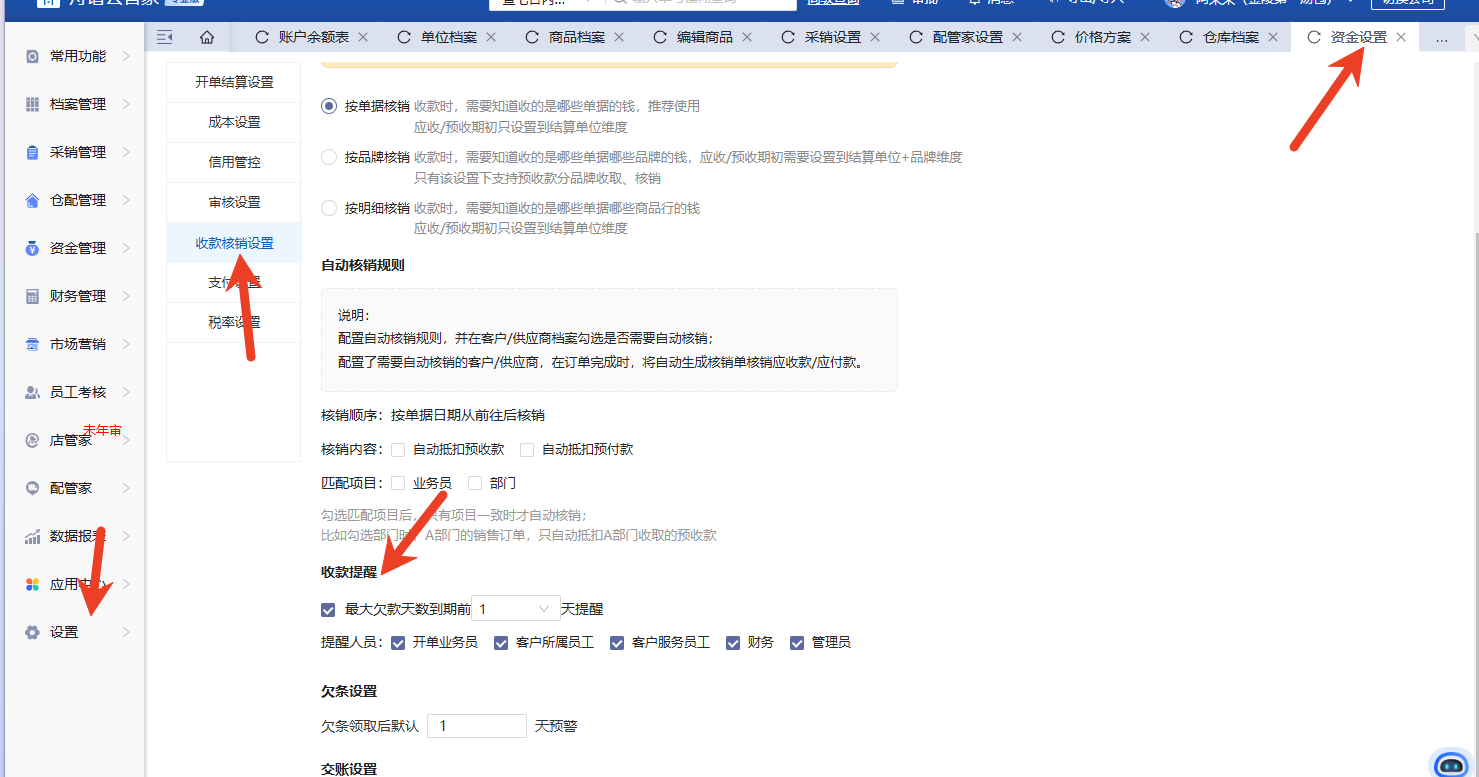Screen dimensions: 1479x777
Task: Select the 按品牌核销 radio option
Action: [x=329, y=157]
